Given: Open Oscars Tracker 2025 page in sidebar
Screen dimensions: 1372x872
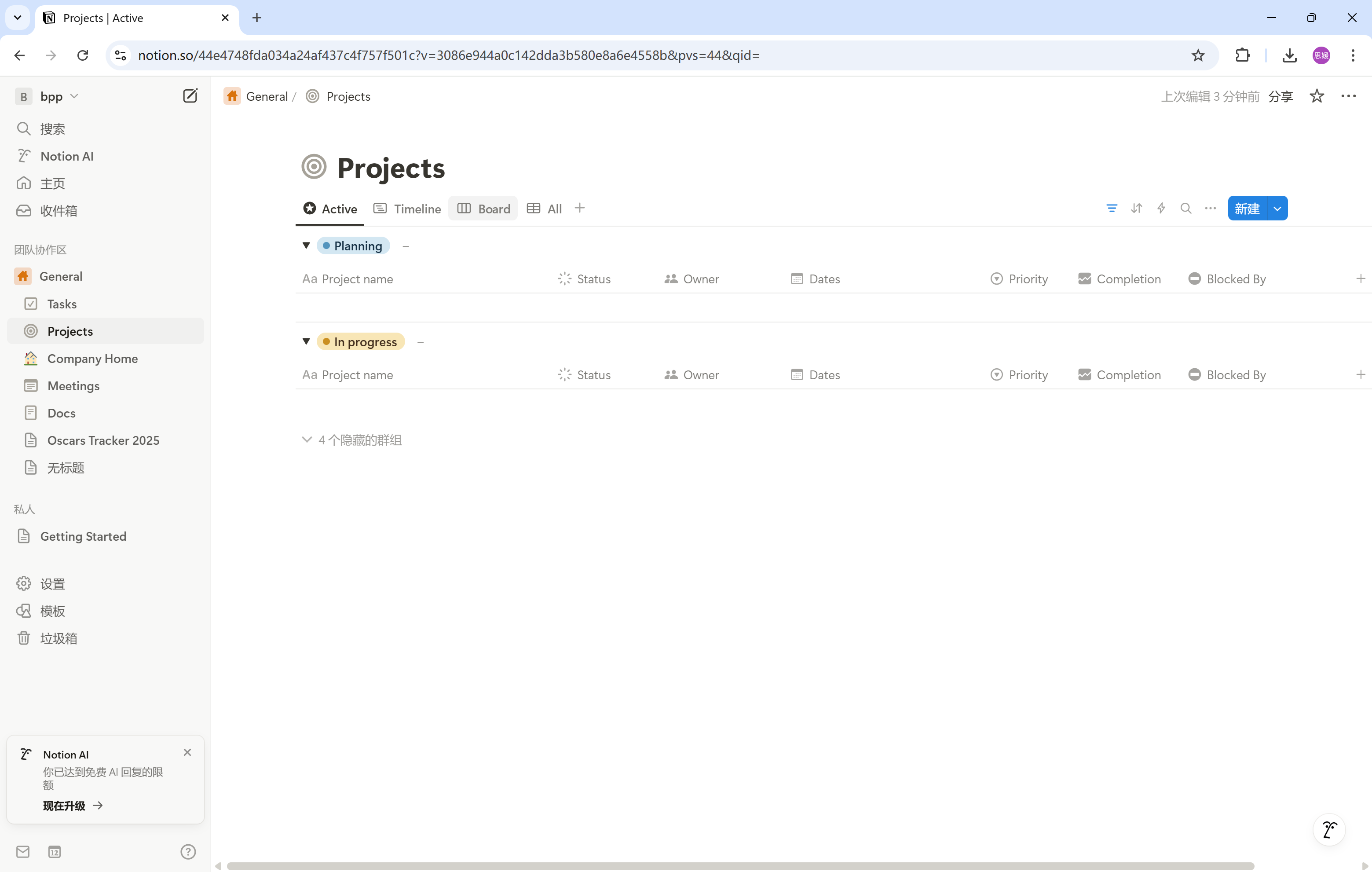Looking at the screenshot, I should (103, 440).
